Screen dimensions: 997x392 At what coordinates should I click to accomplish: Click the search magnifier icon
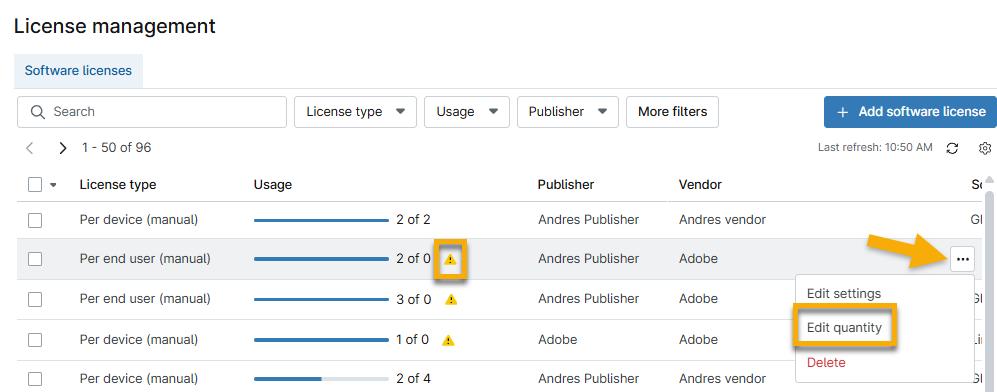[x=38, y=112]
